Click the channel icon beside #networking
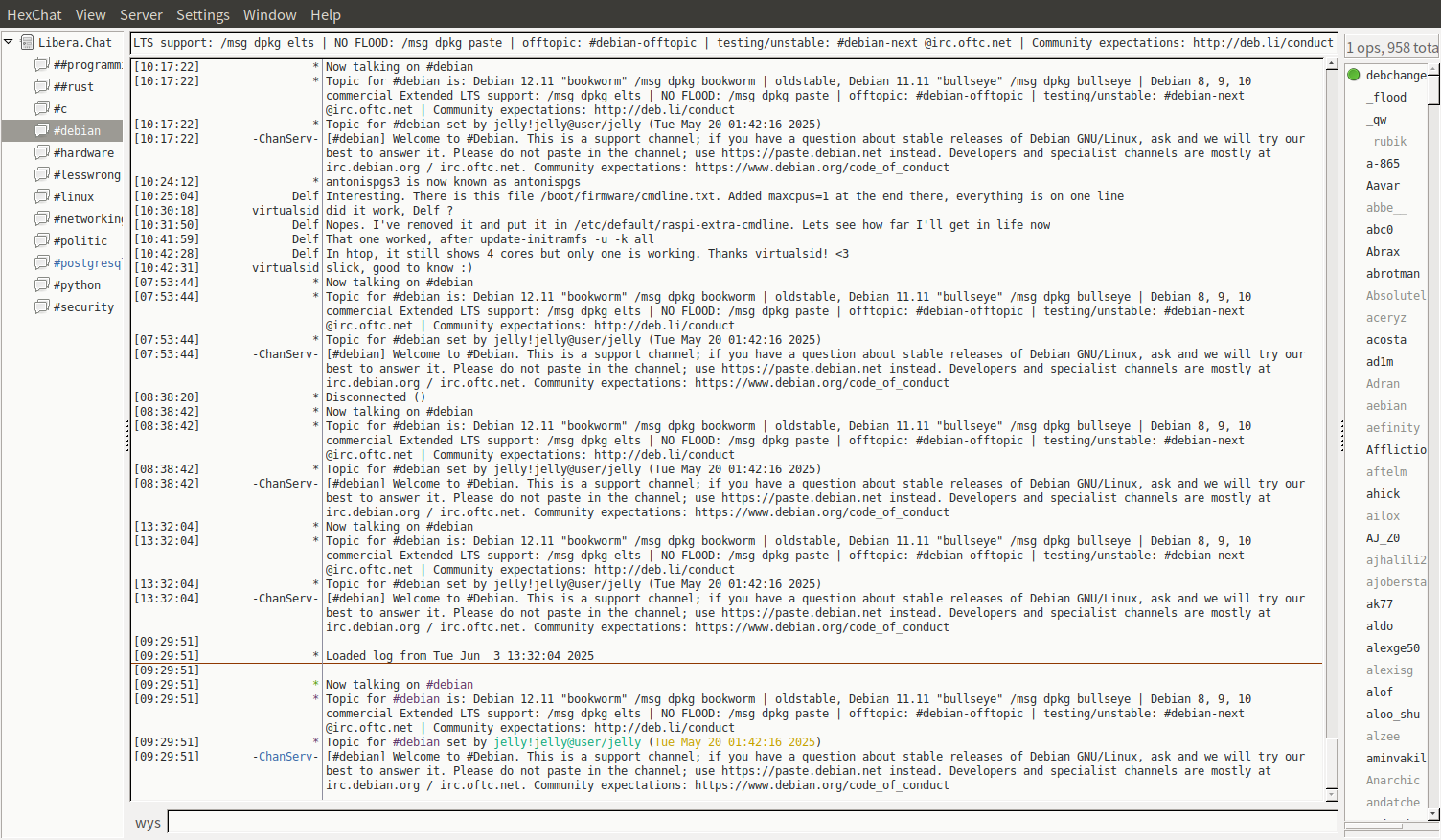 click(x=42, y=218)
